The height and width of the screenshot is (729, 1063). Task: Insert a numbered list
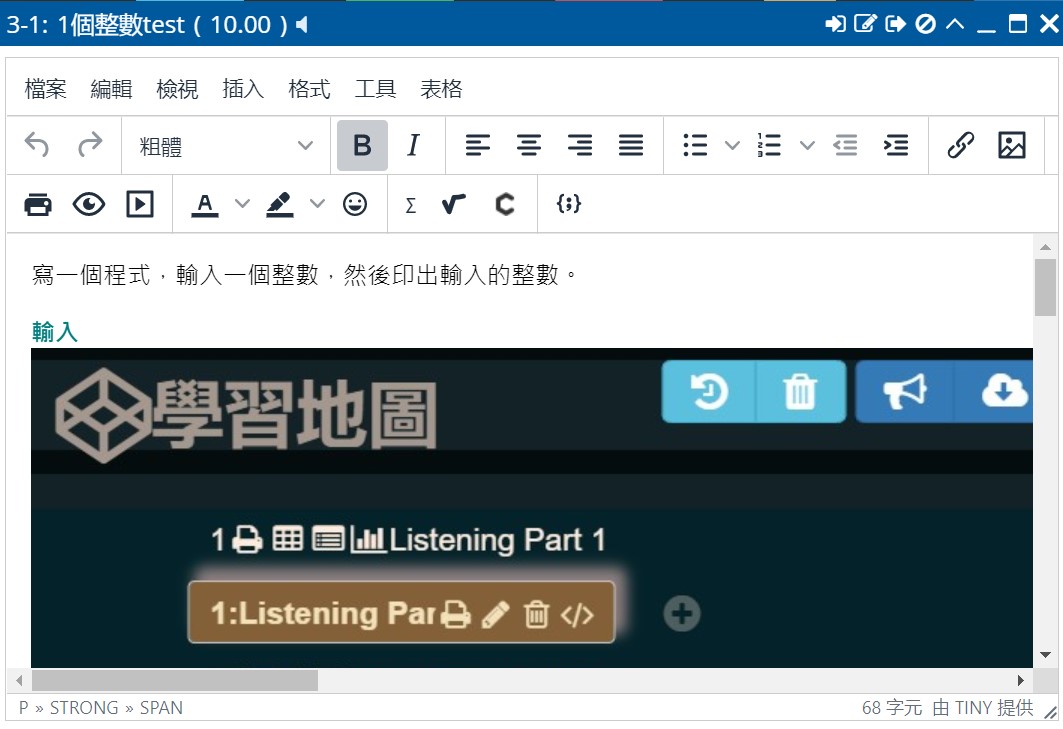(x=769, y=145)
